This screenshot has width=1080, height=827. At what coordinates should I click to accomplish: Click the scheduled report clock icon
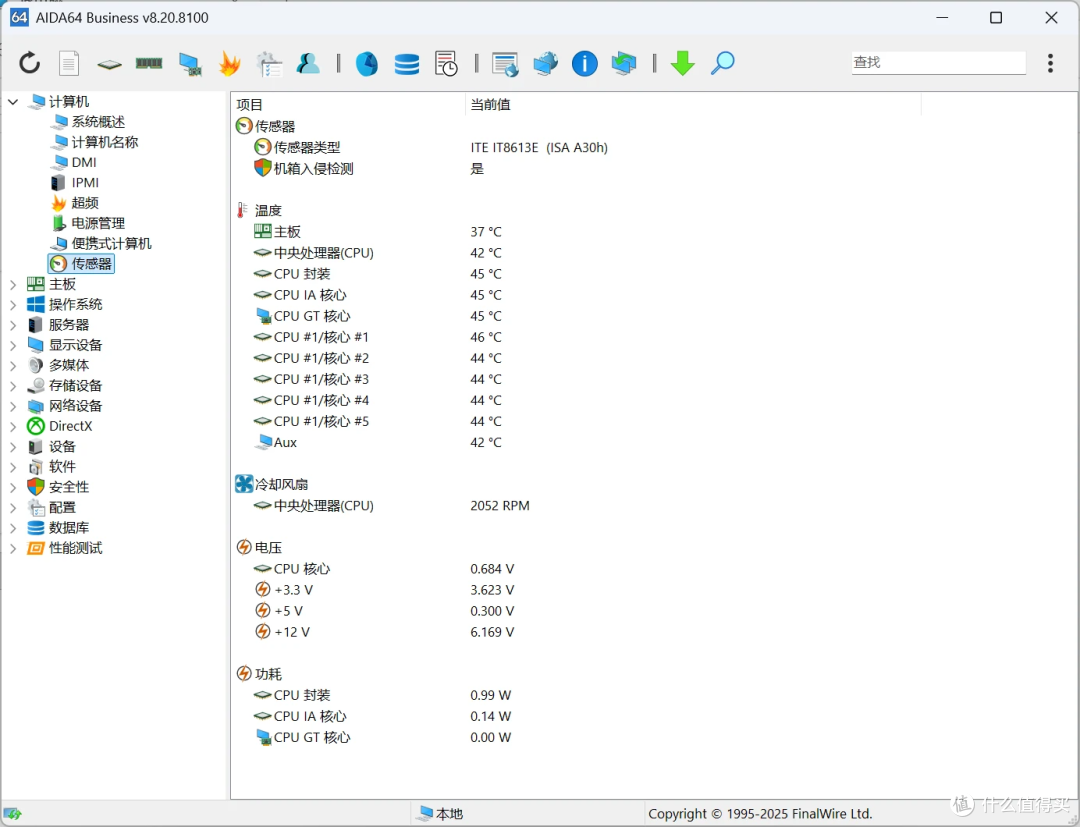(446, 63)
